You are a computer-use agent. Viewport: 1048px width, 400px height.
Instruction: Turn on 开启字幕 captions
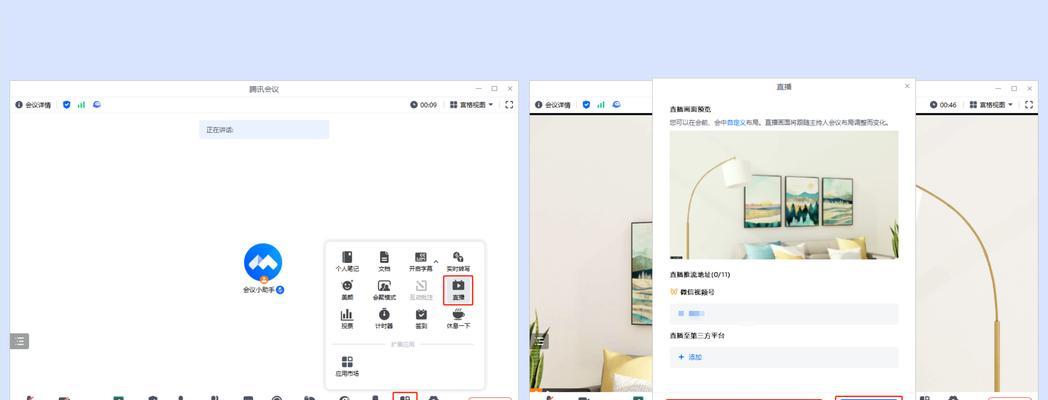pyautogui.click(x=420, y=262)
